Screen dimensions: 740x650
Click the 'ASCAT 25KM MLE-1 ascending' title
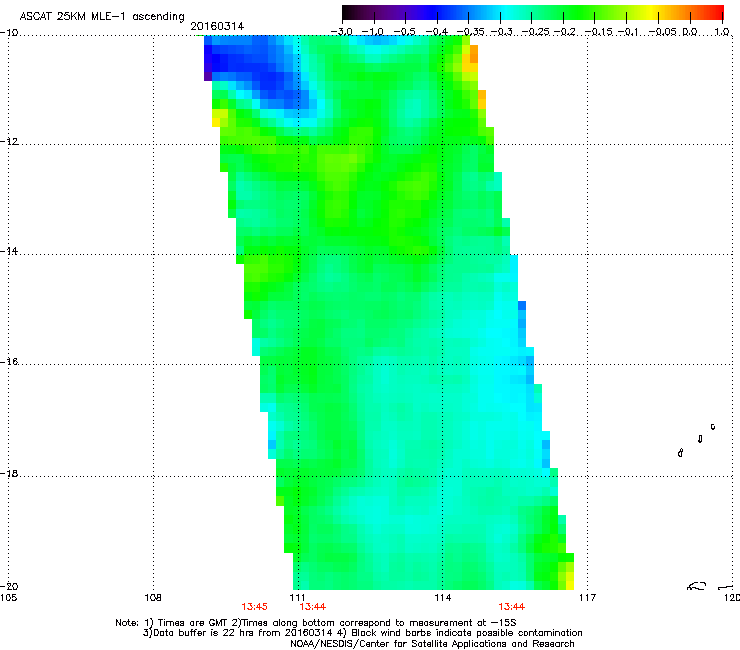coord(102,16)
